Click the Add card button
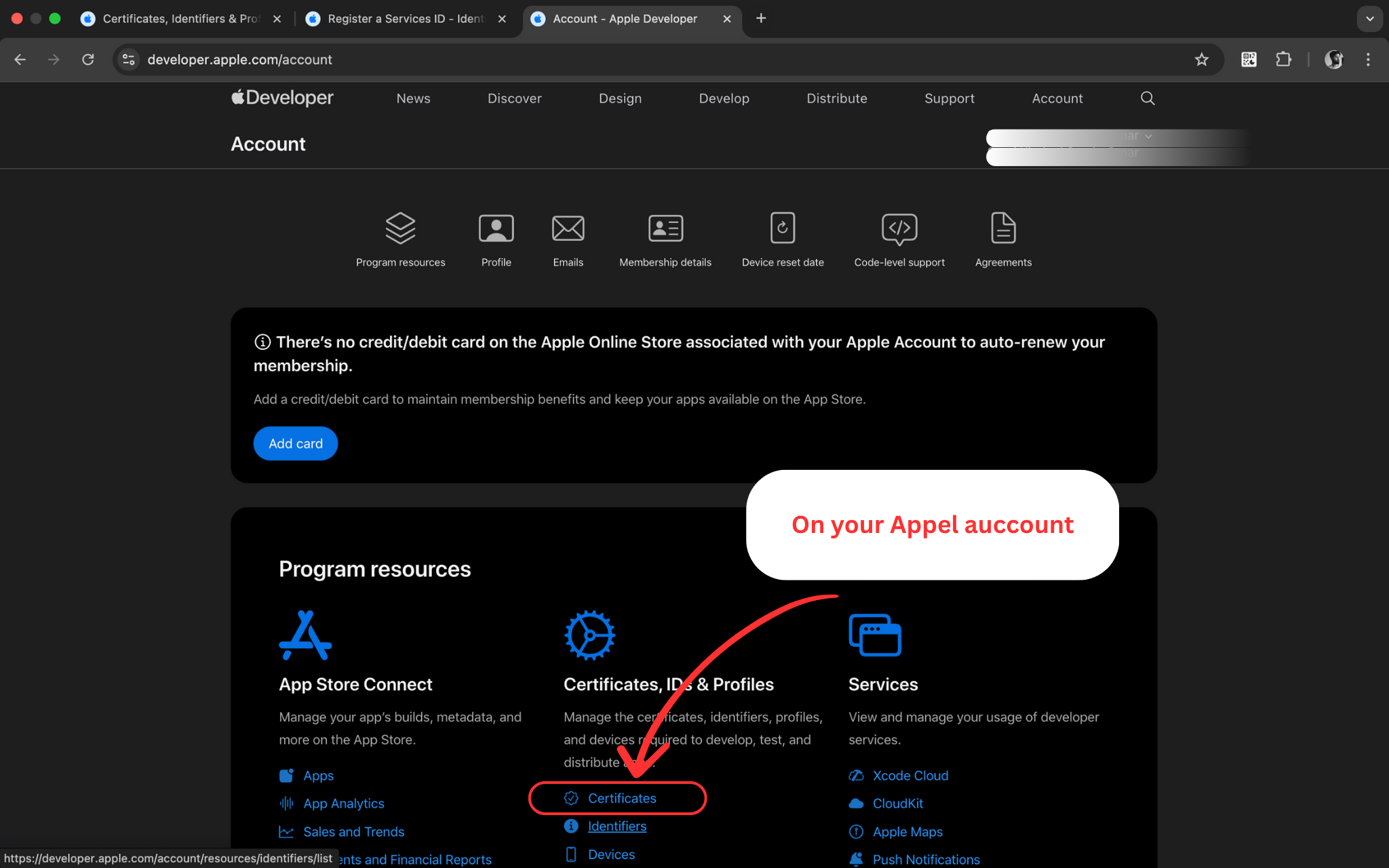1389x868 pixels. [x=295, y=443]
